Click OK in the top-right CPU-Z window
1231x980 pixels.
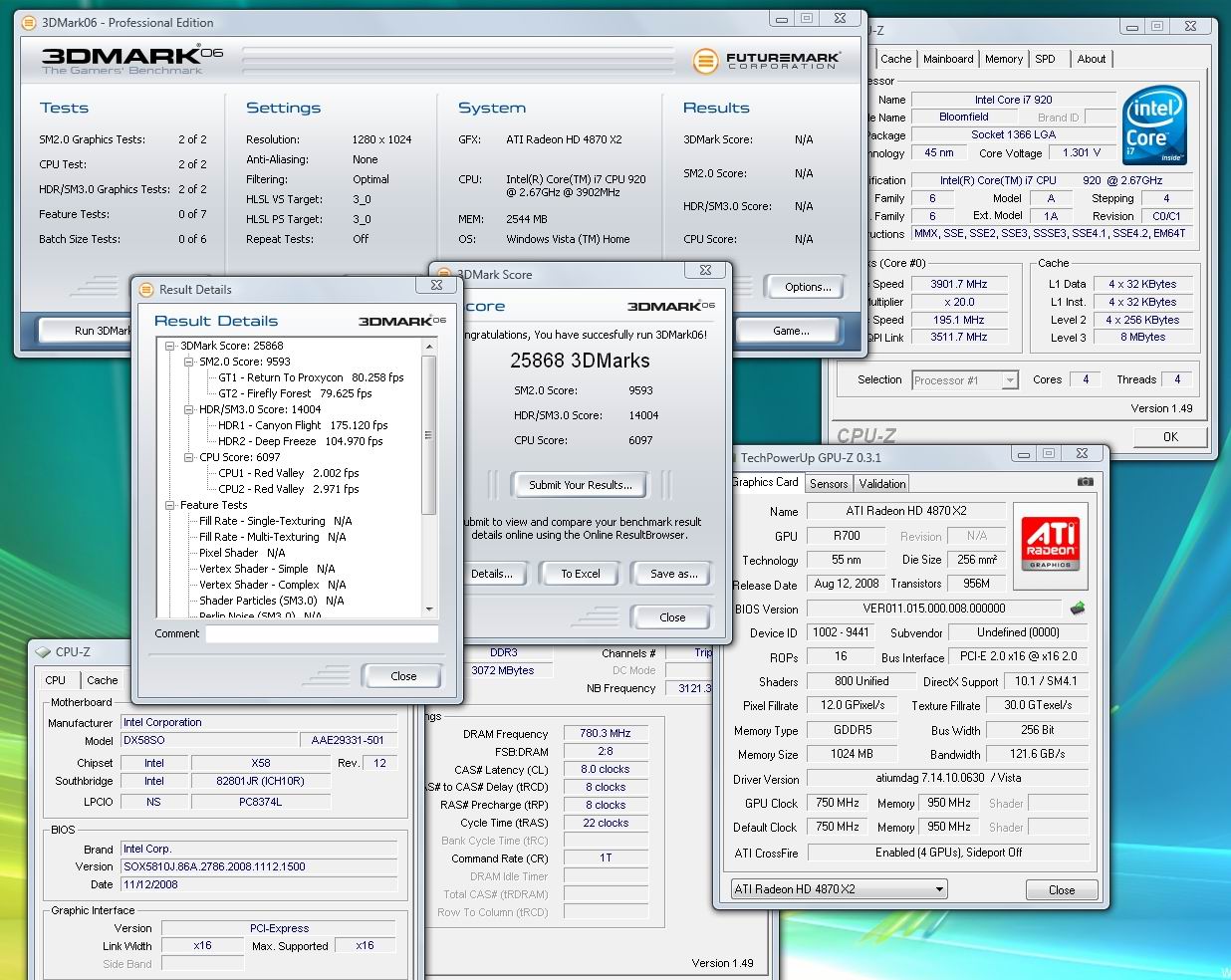click(x=1171, y=436)
